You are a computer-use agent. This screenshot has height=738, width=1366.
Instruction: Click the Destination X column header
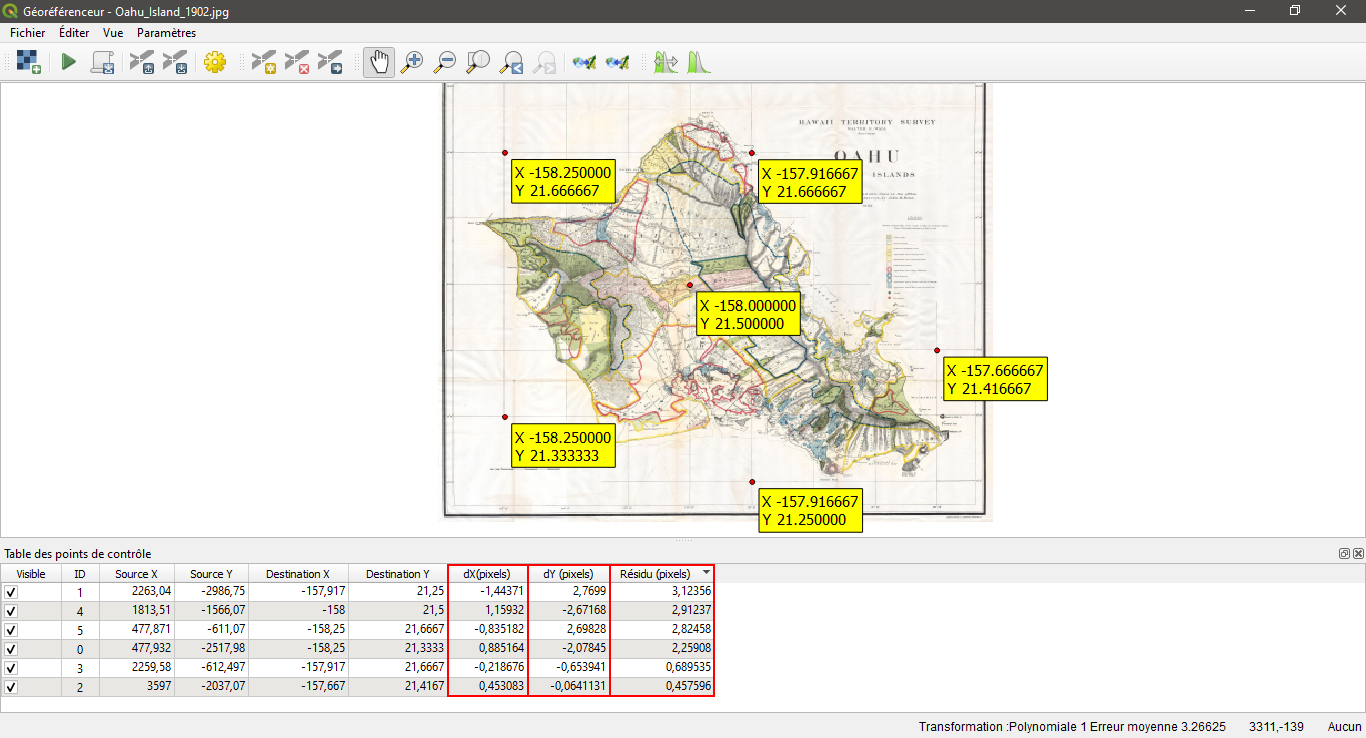click(298, 574)
